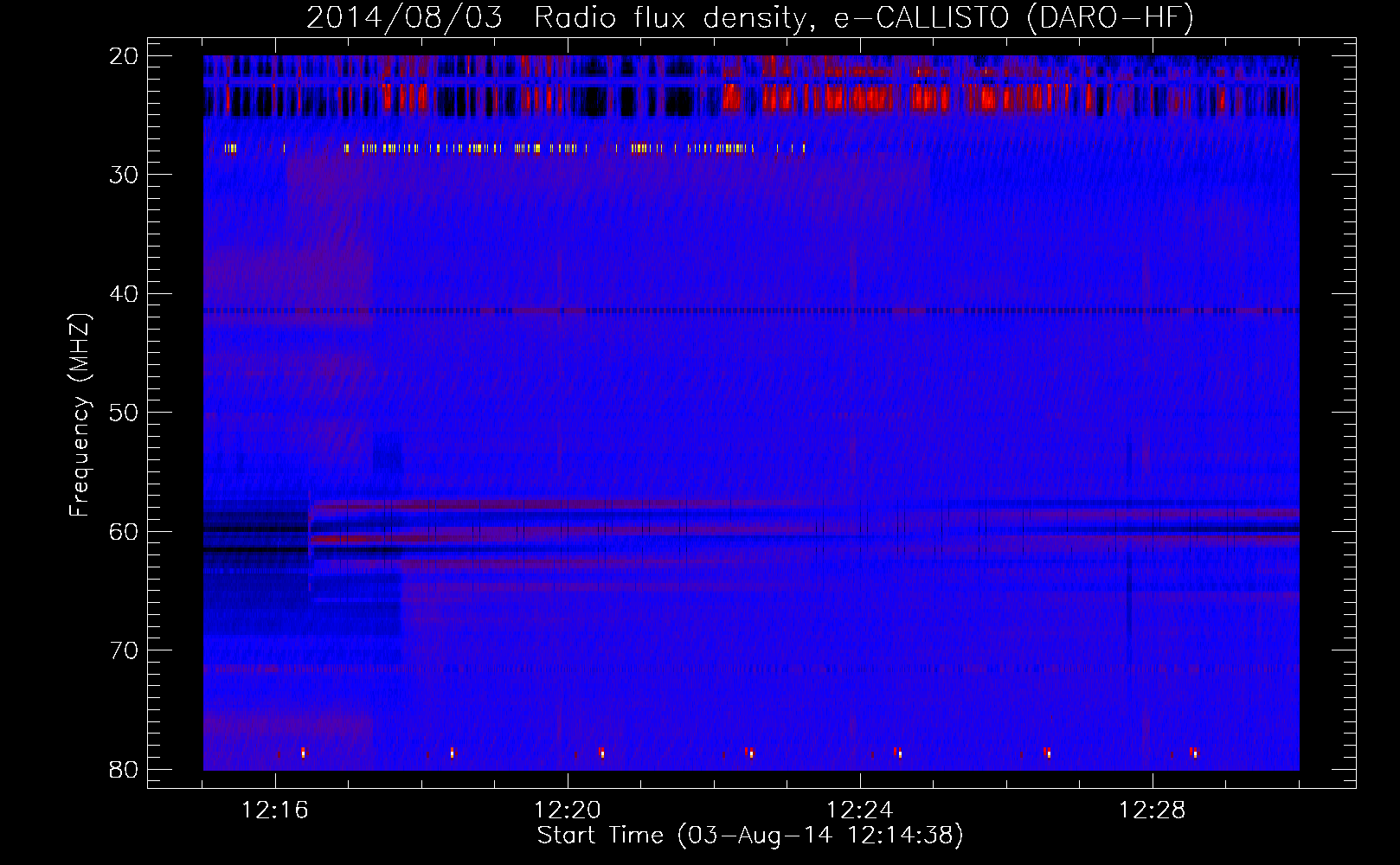Image resolution: width=1400 pixels, height=865 pixels.
Task: Click the 70 frequency tick label
Action: [x=125, y=650]
